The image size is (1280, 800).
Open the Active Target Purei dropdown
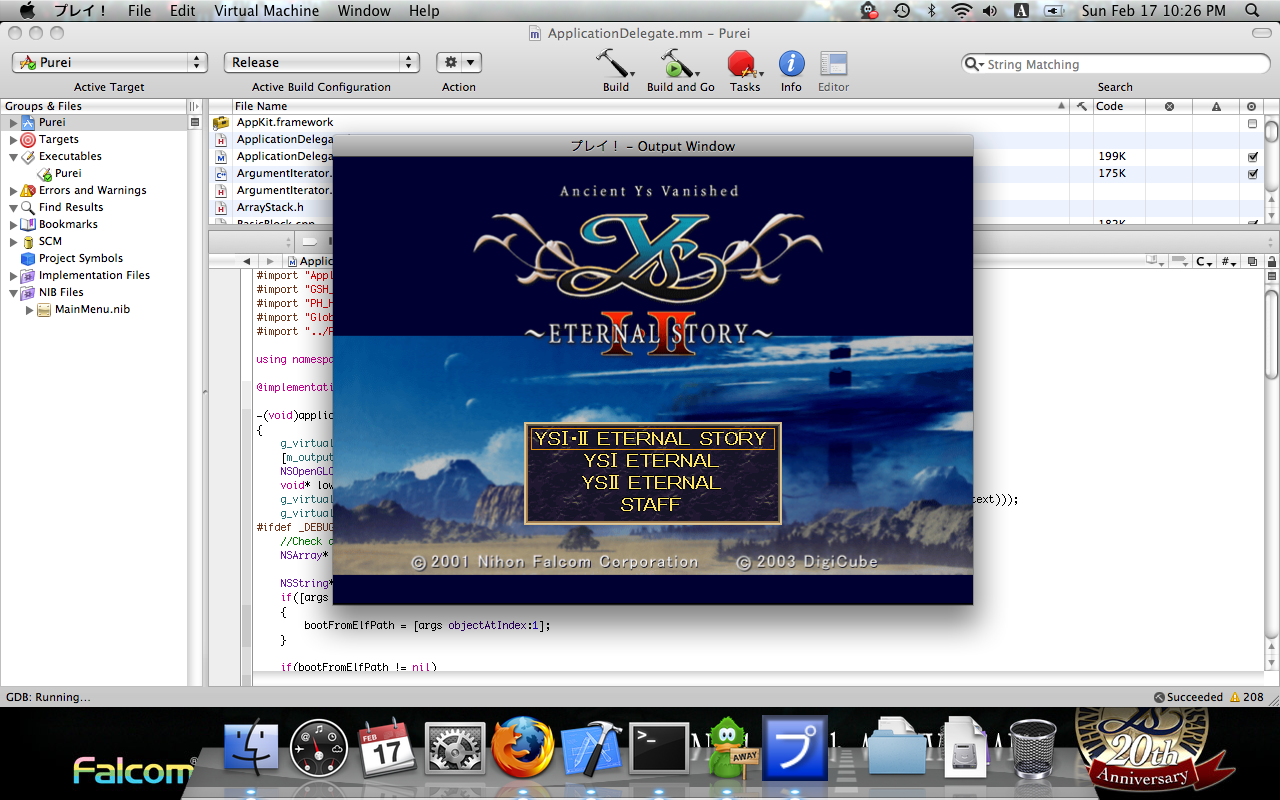109,62
